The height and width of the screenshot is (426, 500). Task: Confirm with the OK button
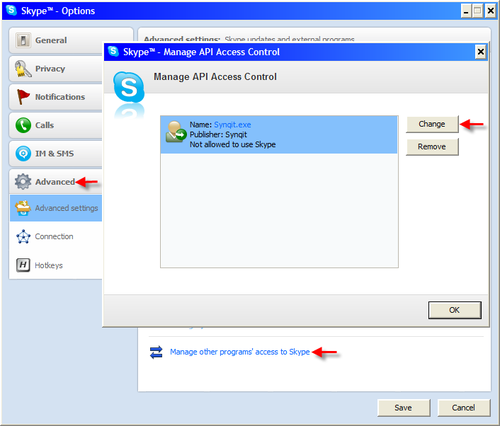[455, 310]
